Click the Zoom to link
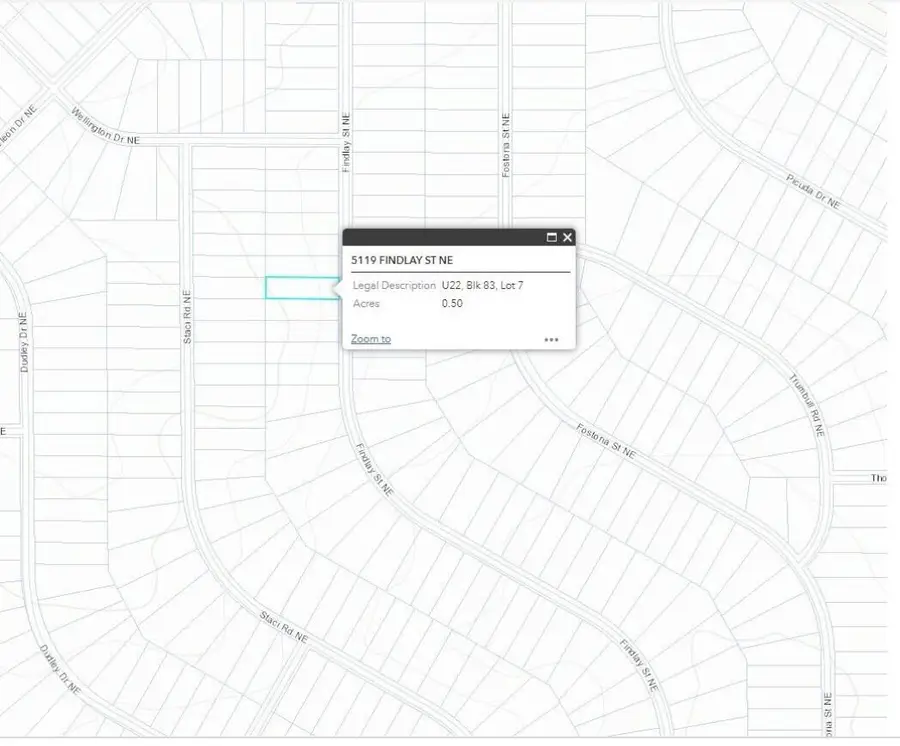Screen dimensions: 900x746 click(371, 339)
